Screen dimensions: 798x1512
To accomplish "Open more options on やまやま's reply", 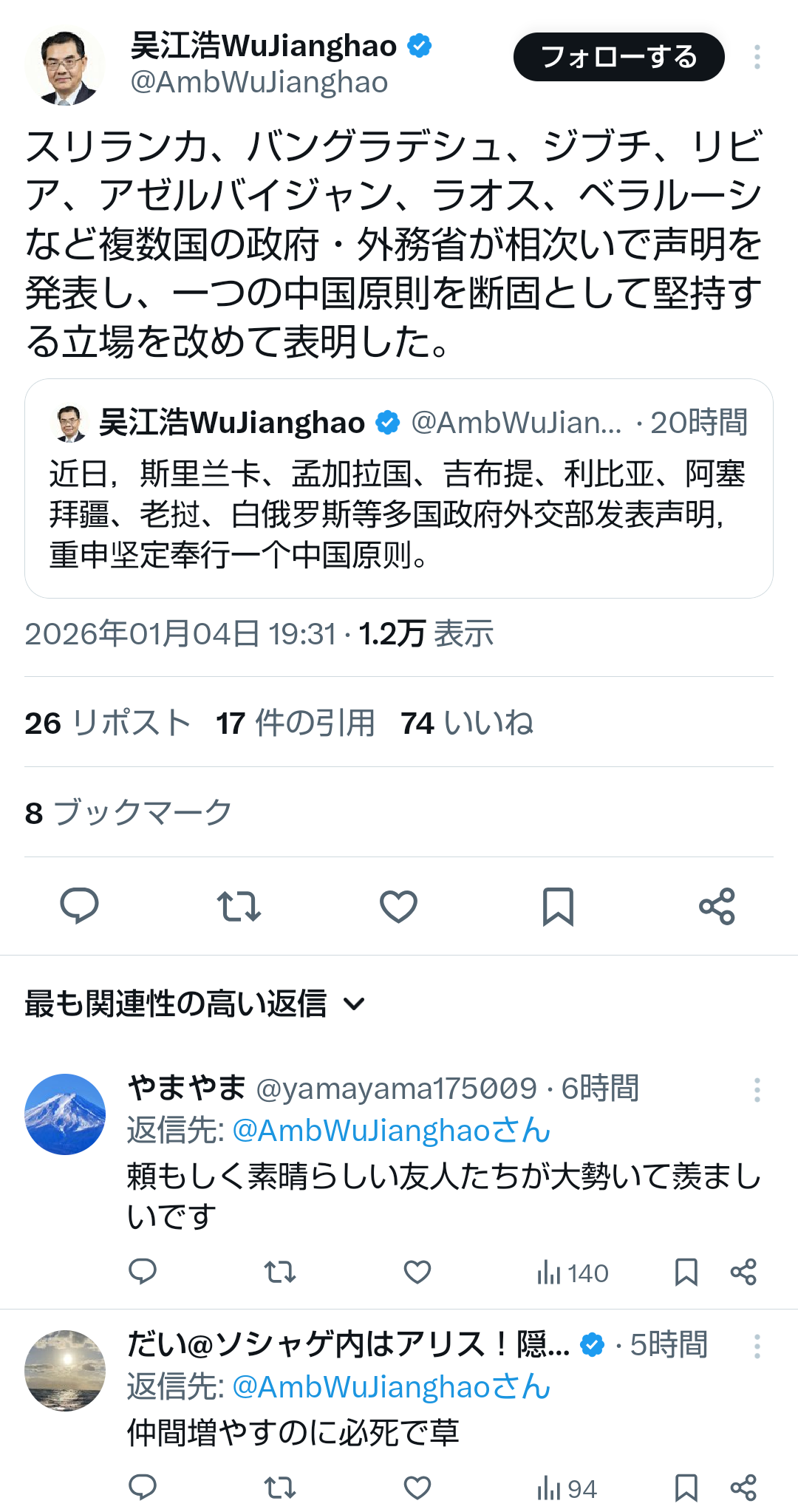I will pos(757,1090).
